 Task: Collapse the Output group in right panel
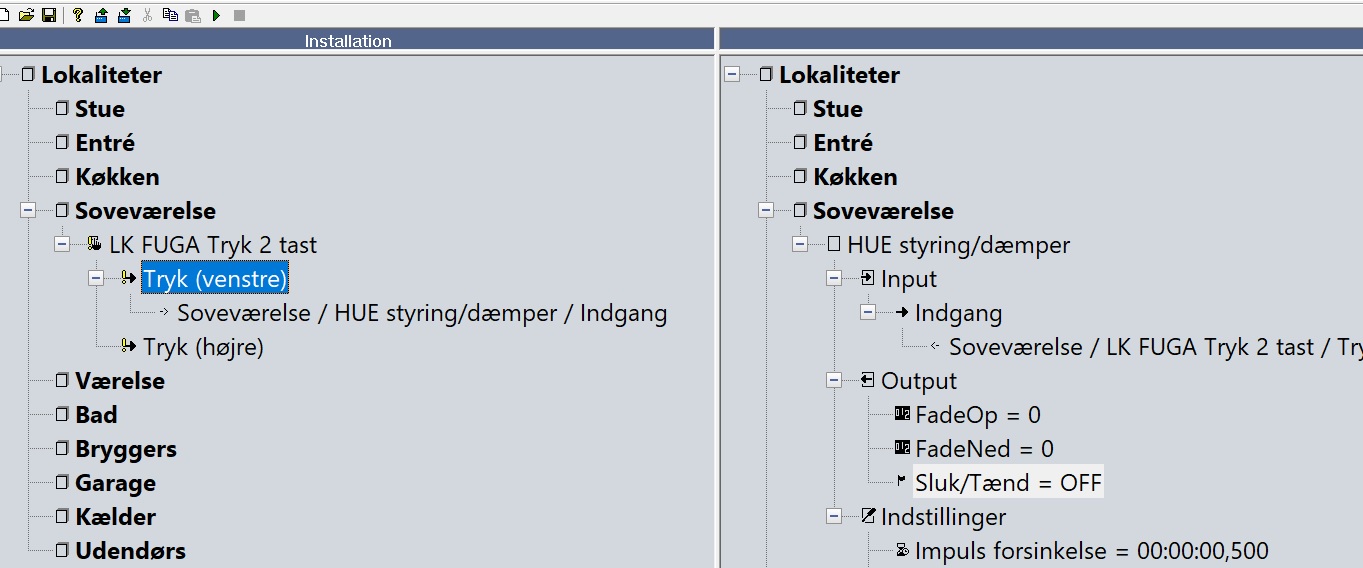click(x=834, y=381)
